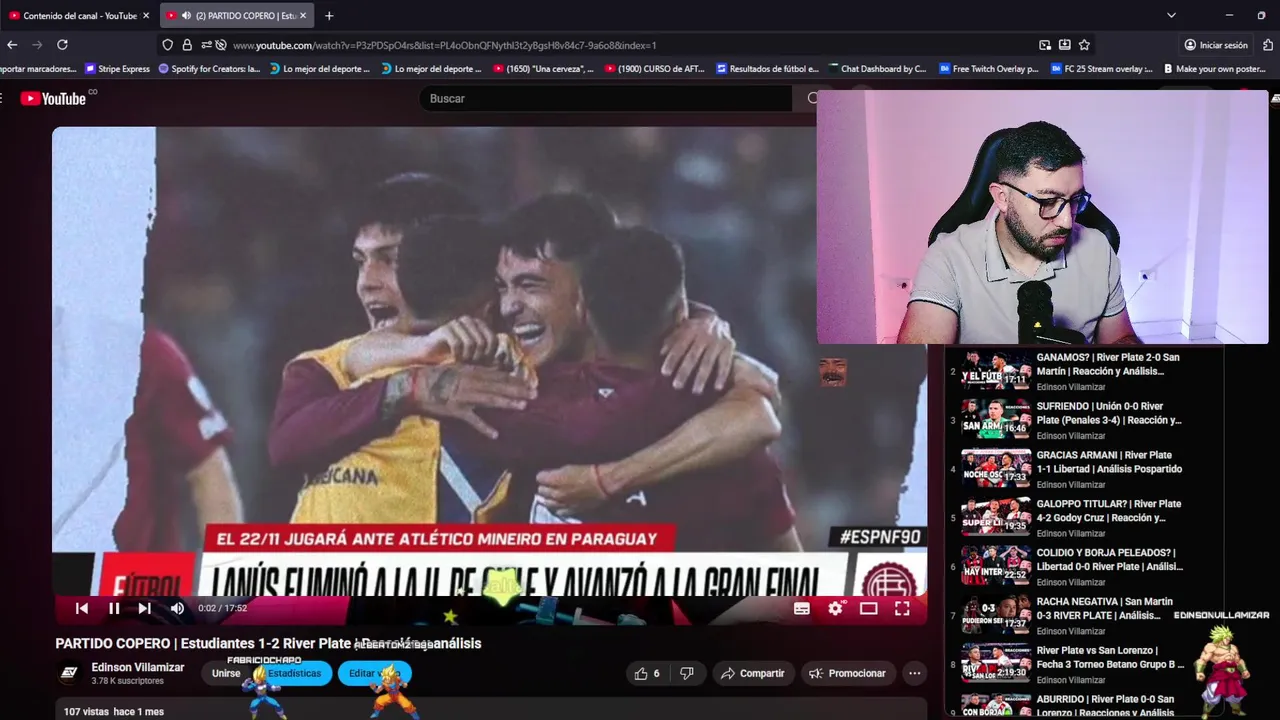Open Chat Dashboard bookmark
This screenshot has height=720, width=1280.
pos(877,69)
